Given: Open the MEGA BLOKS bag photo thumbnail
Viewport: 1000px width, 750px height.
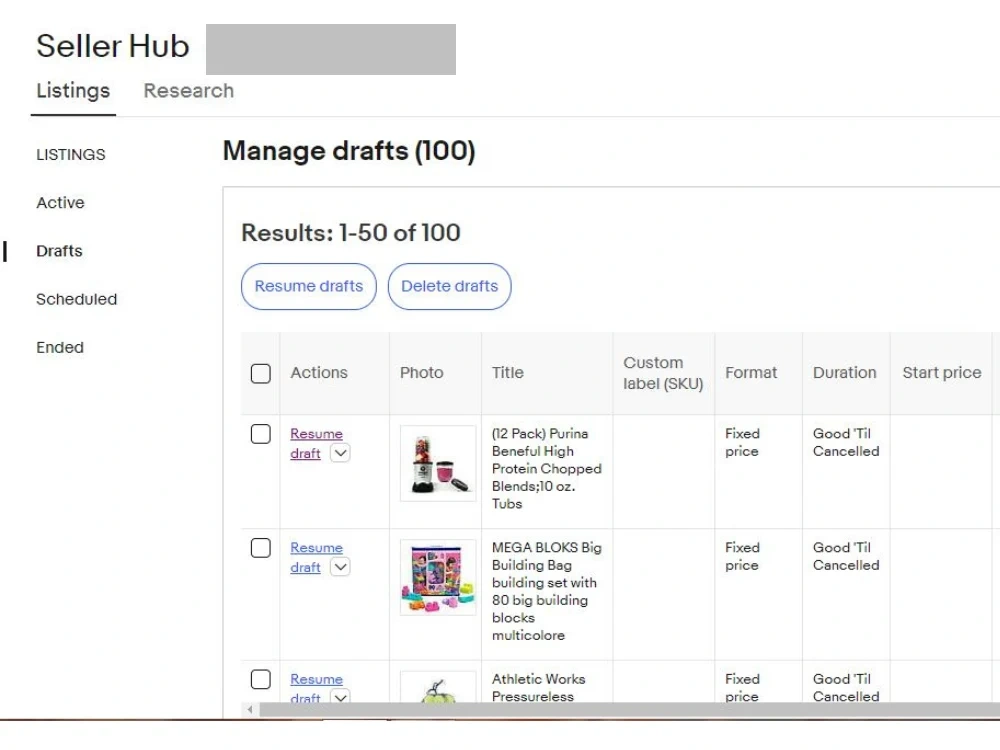Looking at the screenshot, I should coord(438,577).
